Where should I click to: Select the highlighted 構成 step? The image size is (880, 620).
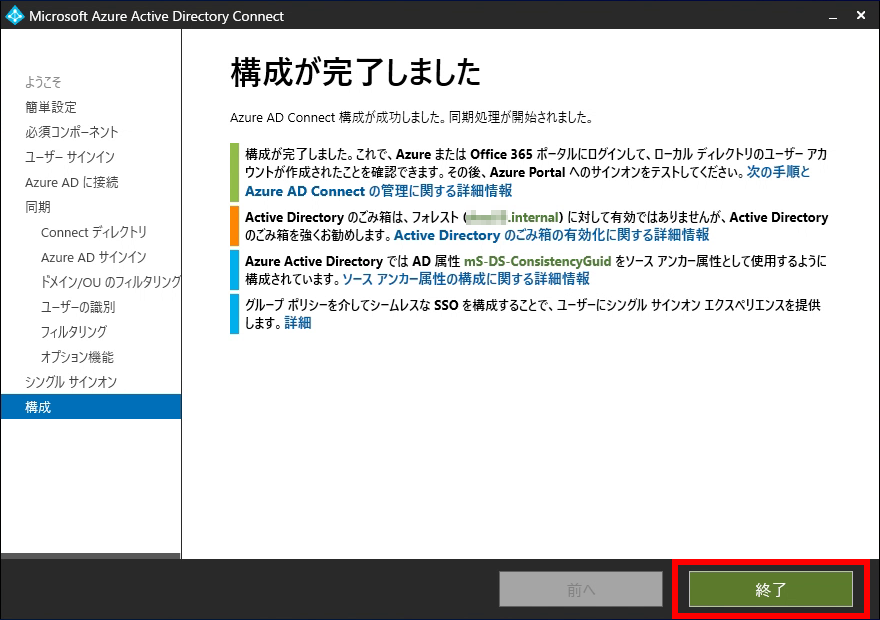tap(91, 407)
